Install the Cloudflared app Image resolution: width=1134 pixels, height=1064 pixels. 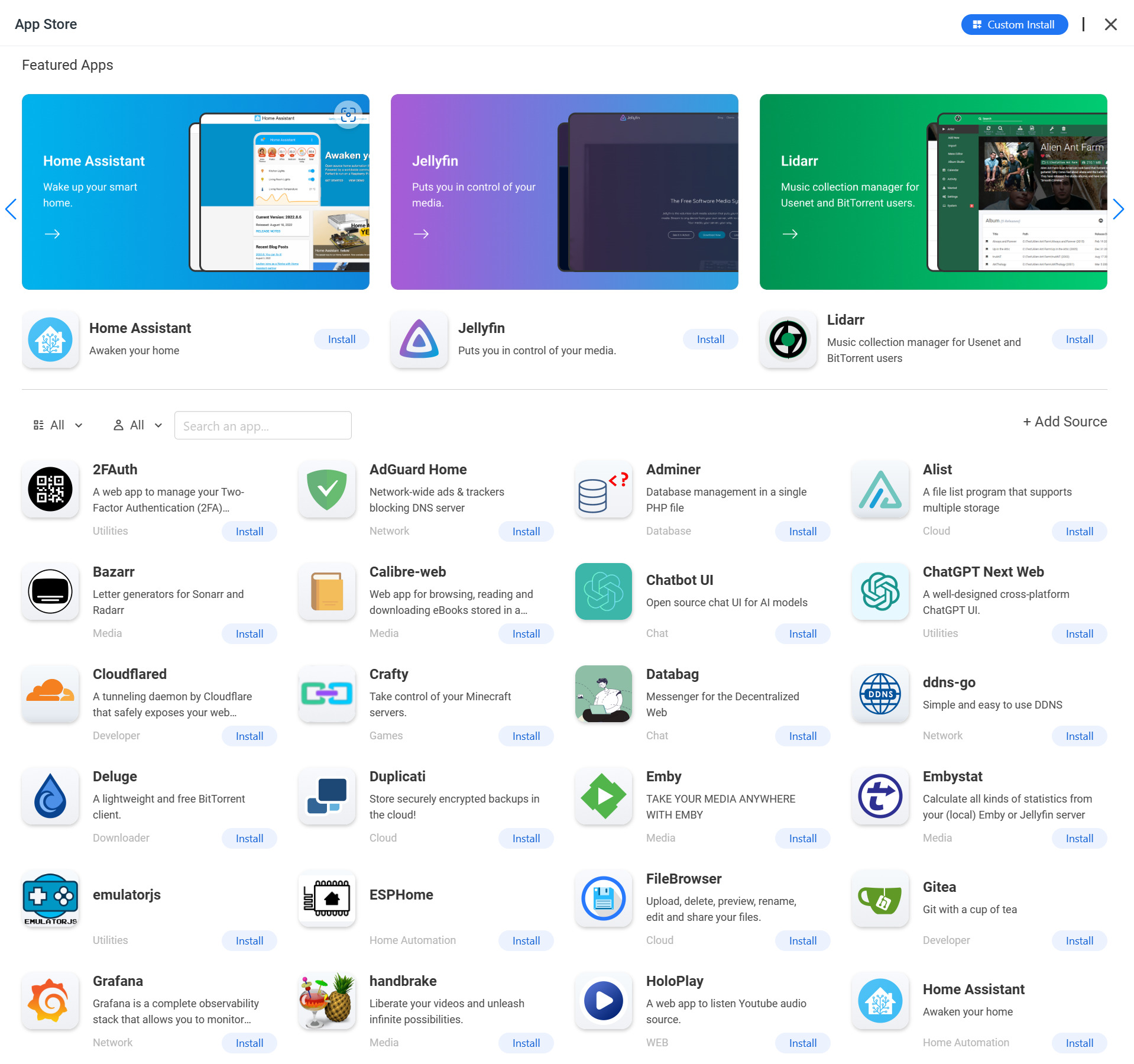250,736
